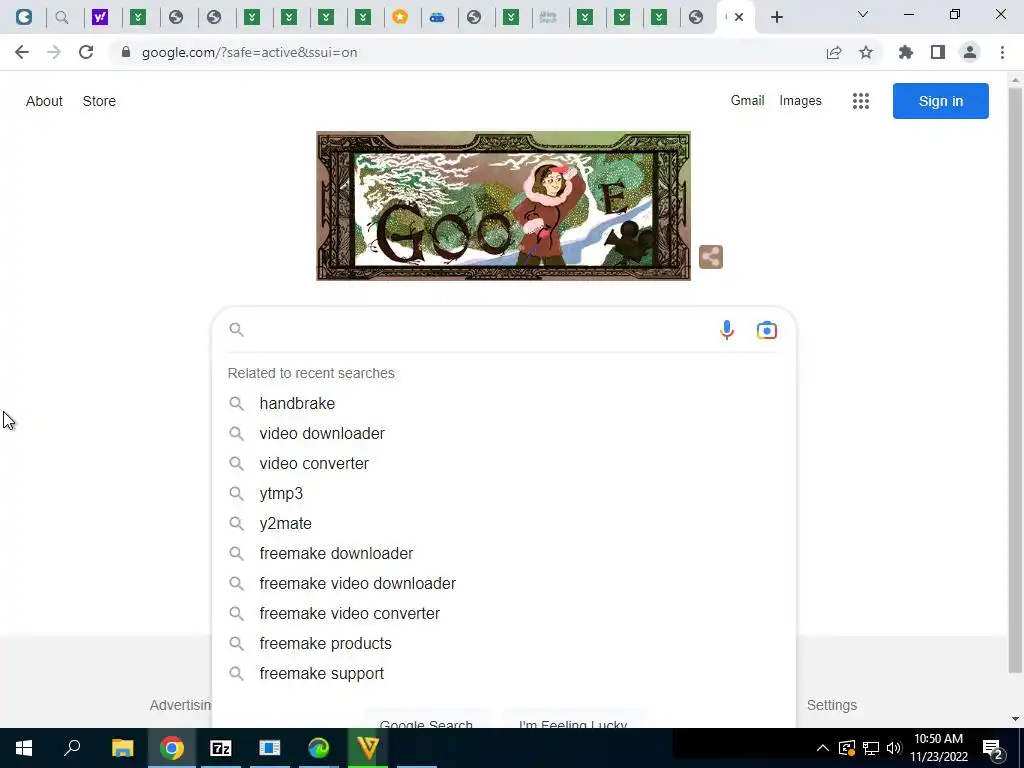Search by image with the camera icon
1024x768 pixels.
point(767,330)
